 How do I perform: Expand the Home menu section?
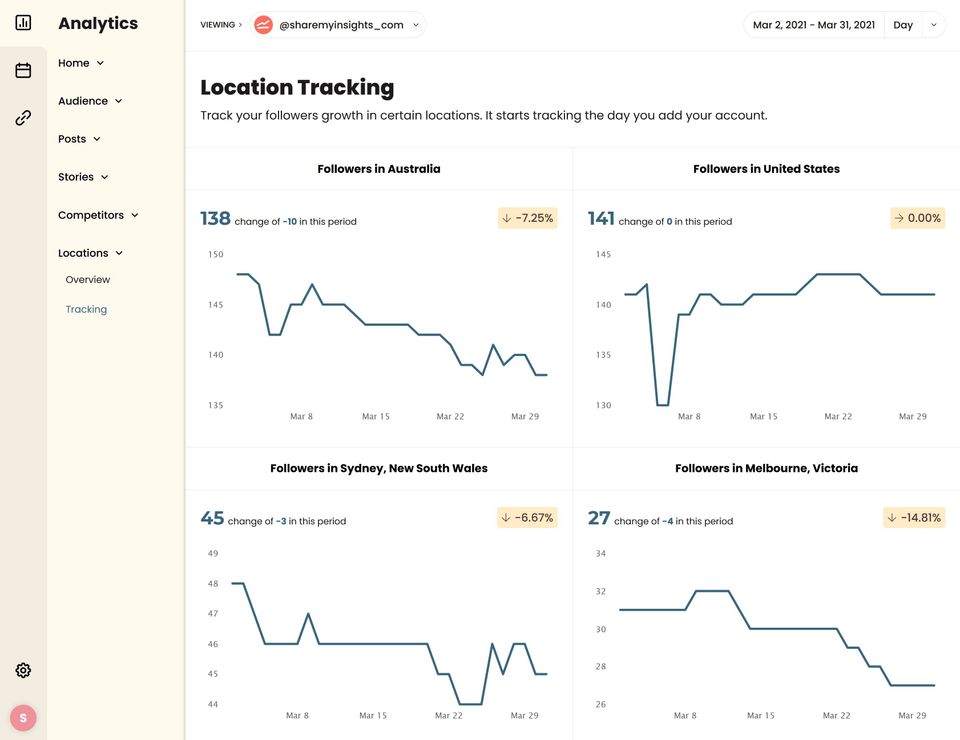tap(81, 63)
